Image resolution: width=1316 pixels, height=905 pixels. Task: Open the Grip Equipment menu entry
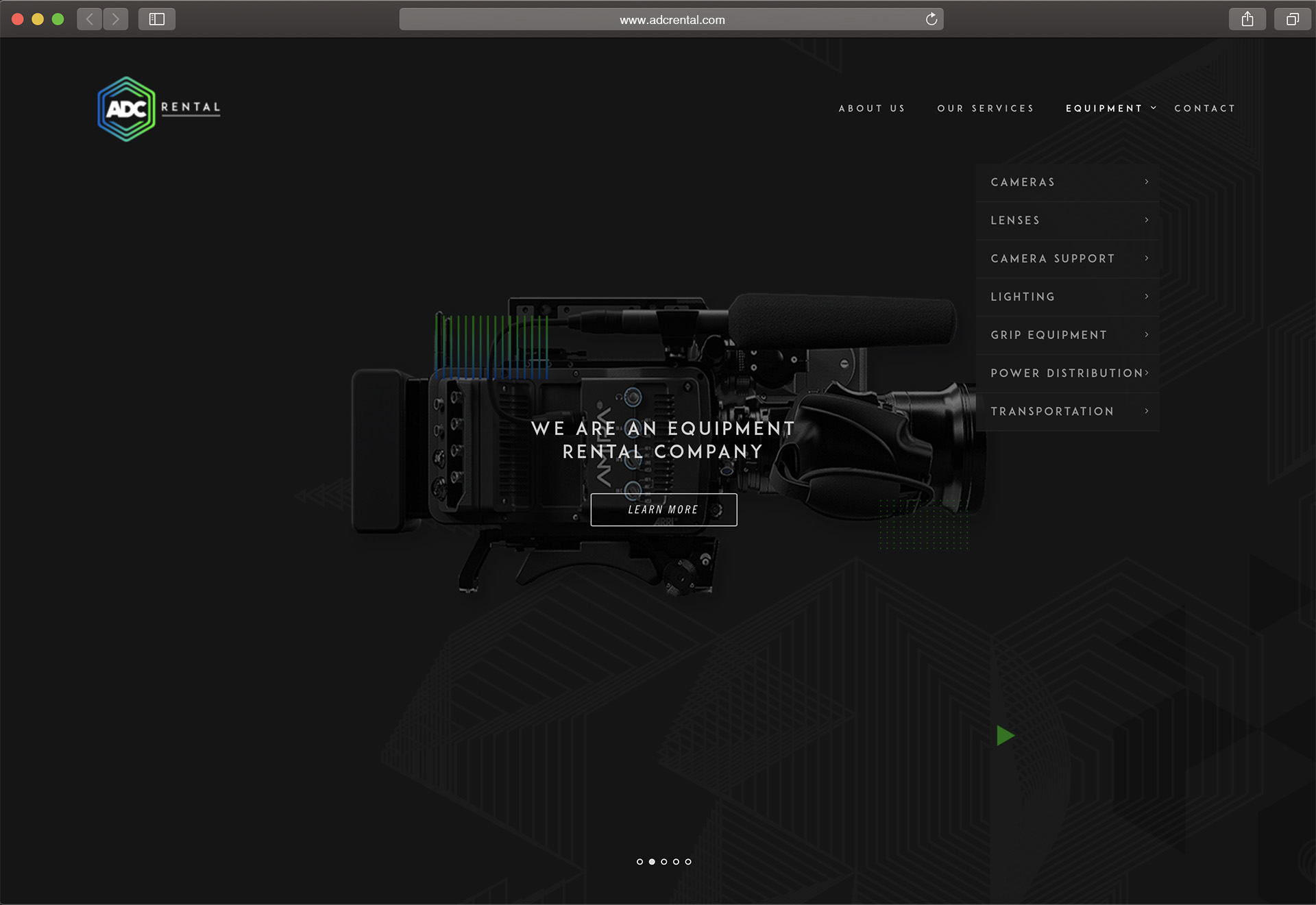click(1049, 335)
